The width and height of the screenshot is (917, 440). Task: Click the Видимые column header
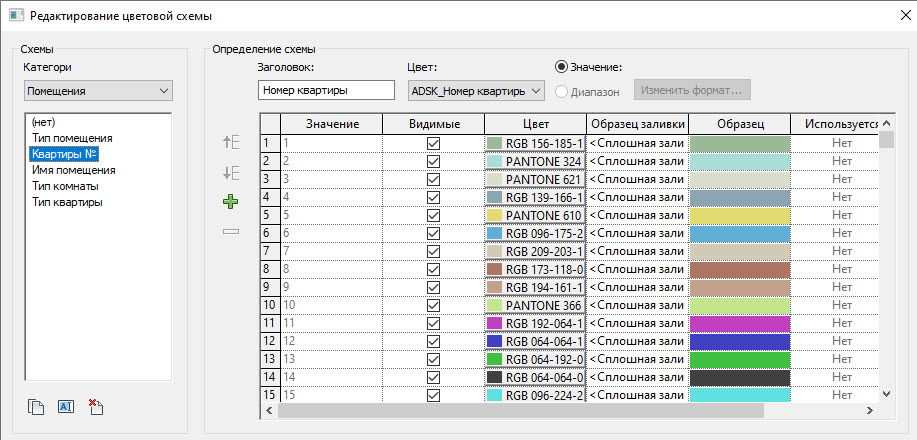[433, 123]
